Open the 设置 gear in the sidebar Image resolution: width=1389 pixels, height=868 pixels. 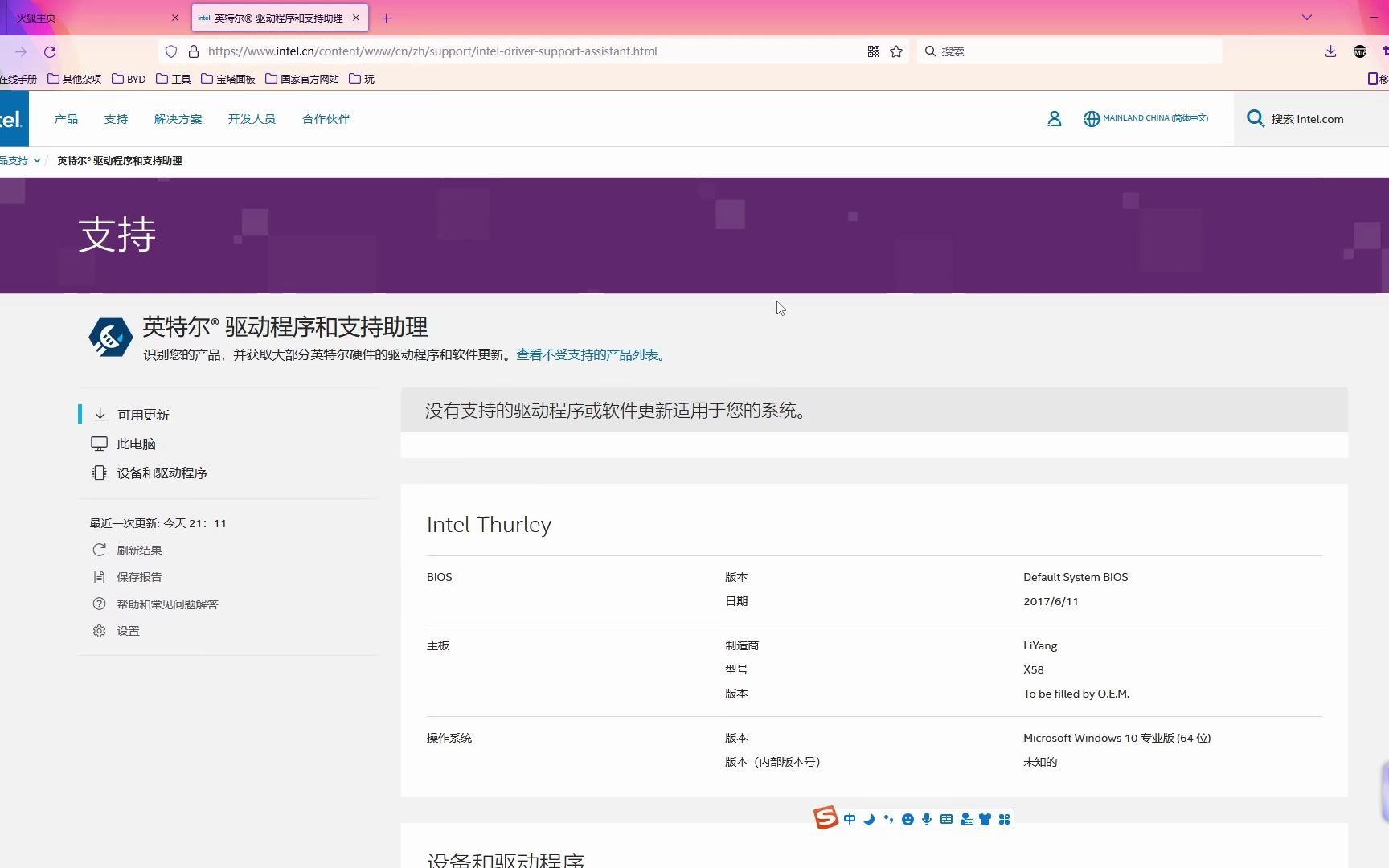127,631
